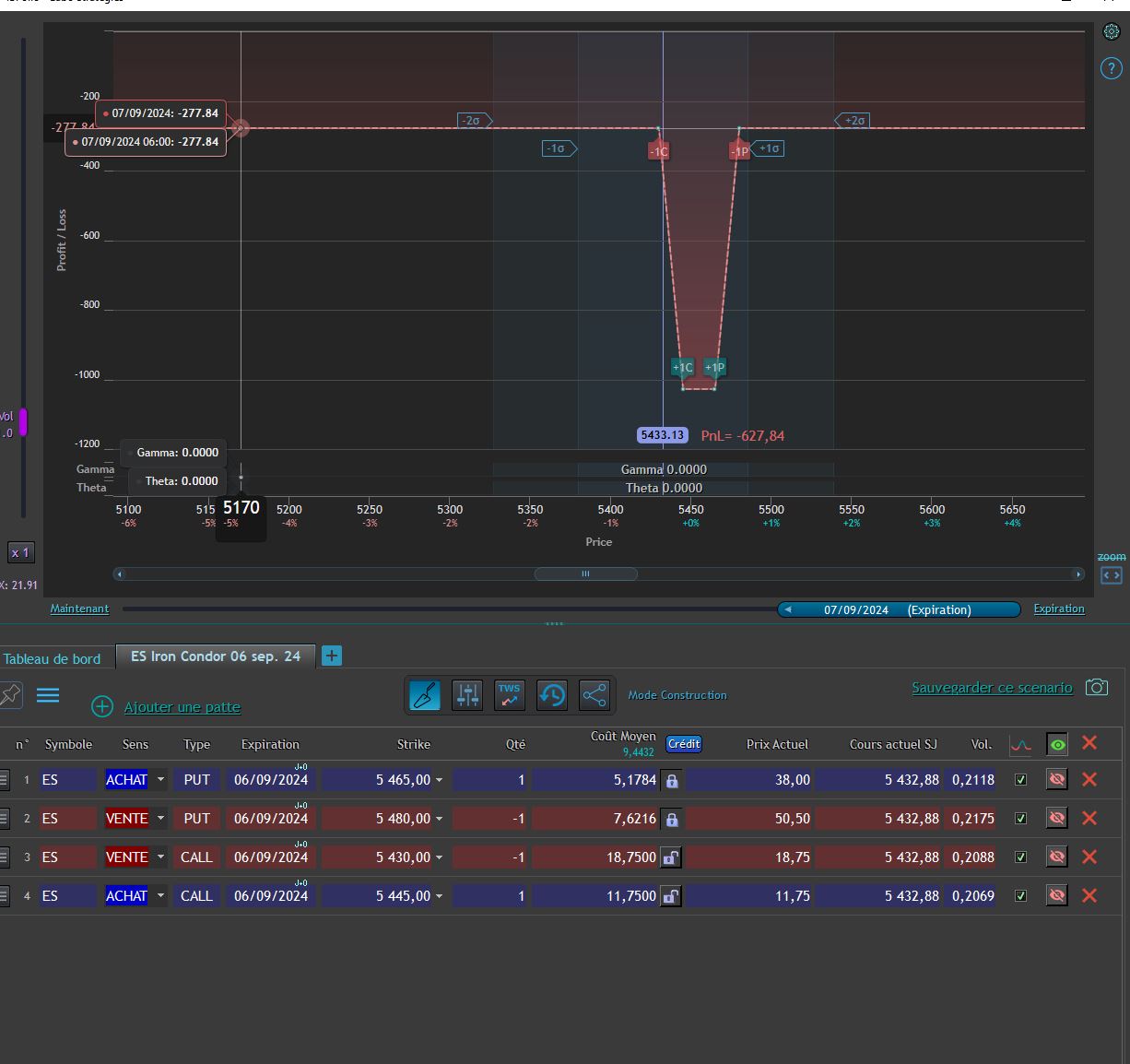The width and height of the screenshot is (1130, 1064).
Task: Click the Maintenant link
Action: (79, 609)
